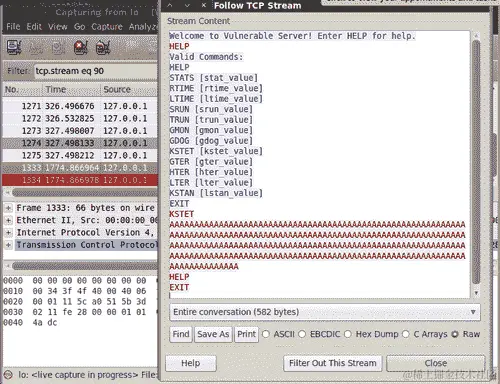
Task: Select ASCII stream display format
Action: pos(266,334)
